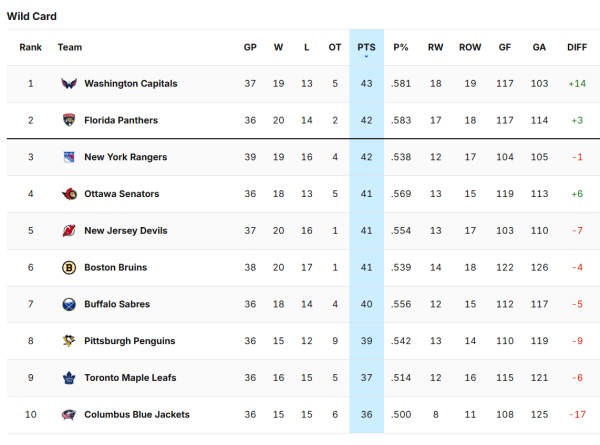The image size is (600, 445).
Task: Open the Washington Capitals team link
Action: click(x=131, y=84)
